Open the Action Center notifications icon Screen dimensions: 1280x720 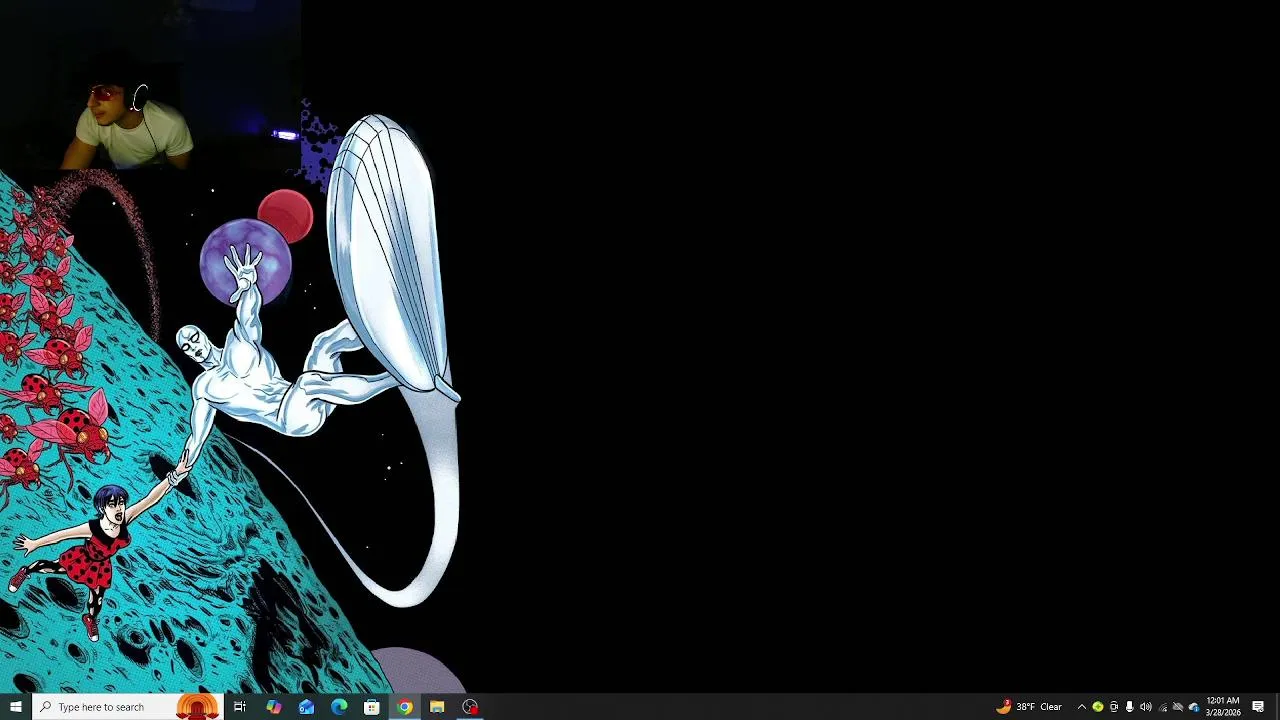pos(1258,707)
